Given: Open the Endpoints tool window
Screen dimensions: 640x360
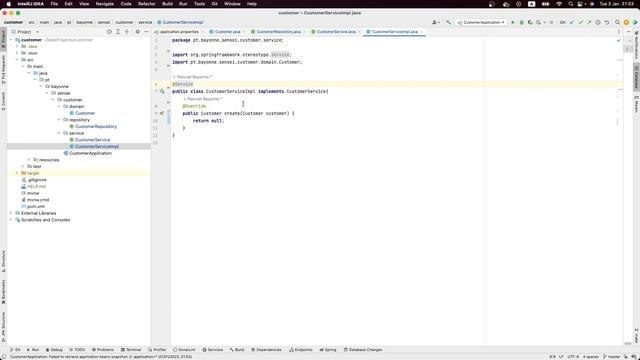Looking at the screenshot, I should tap(301, 350).
